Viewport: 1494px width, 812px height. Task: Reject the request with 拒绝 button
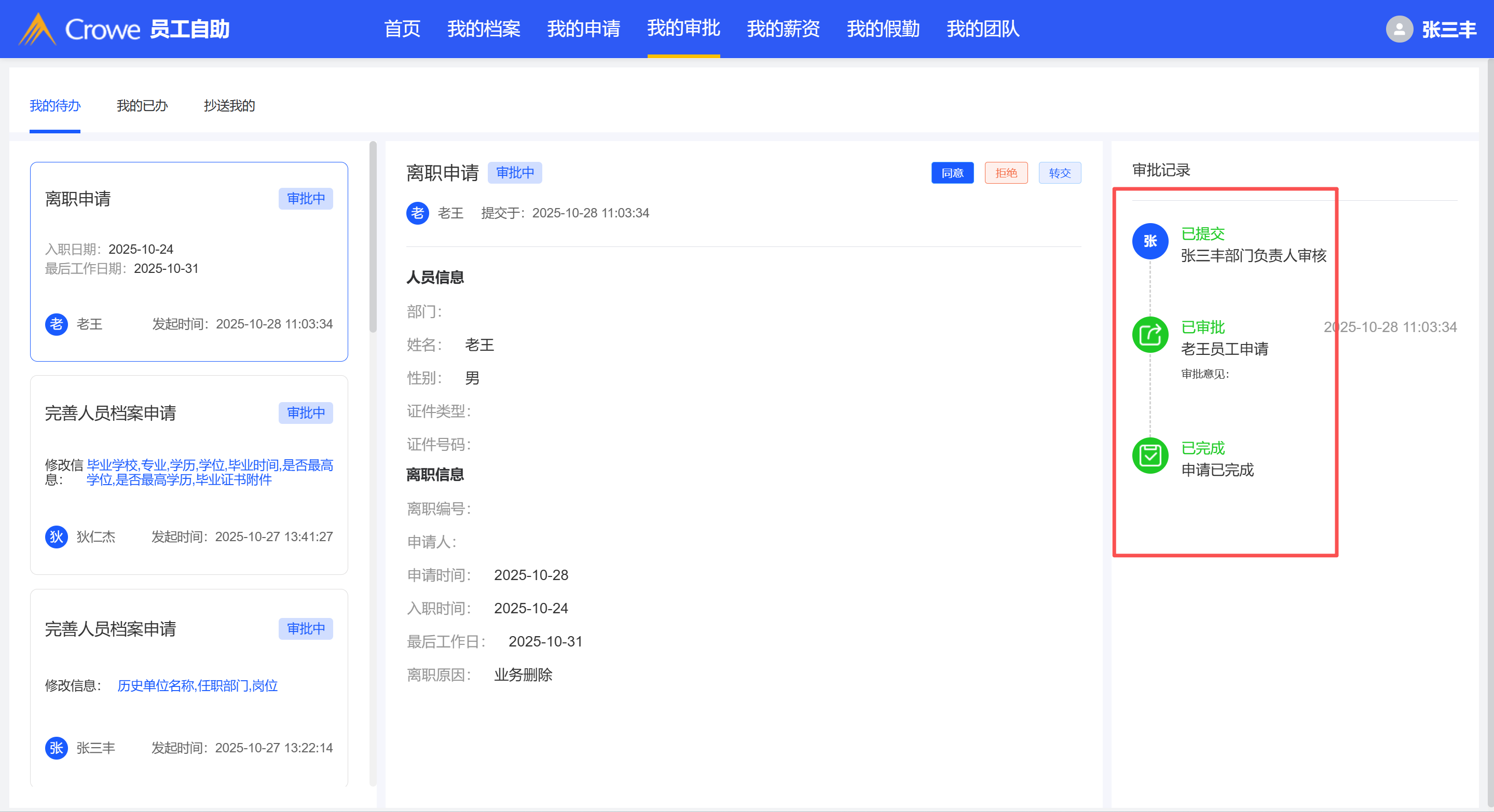(x=1006, y=173)
